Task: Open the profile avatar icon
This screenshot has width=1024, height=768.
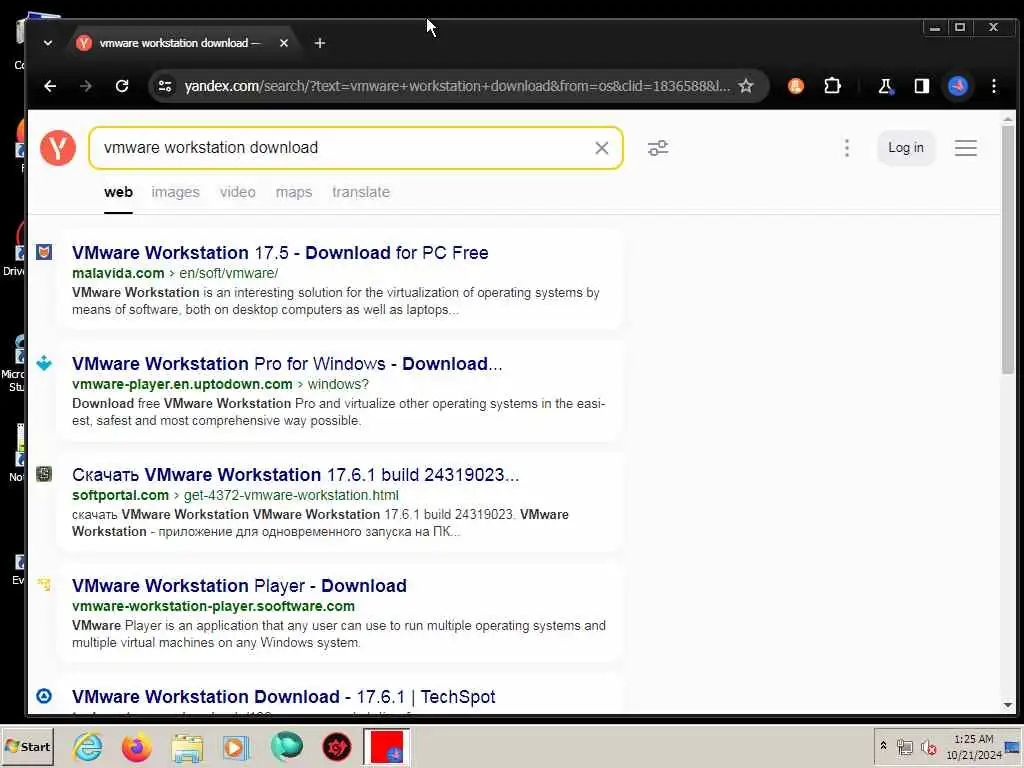Action: point(957,86)
